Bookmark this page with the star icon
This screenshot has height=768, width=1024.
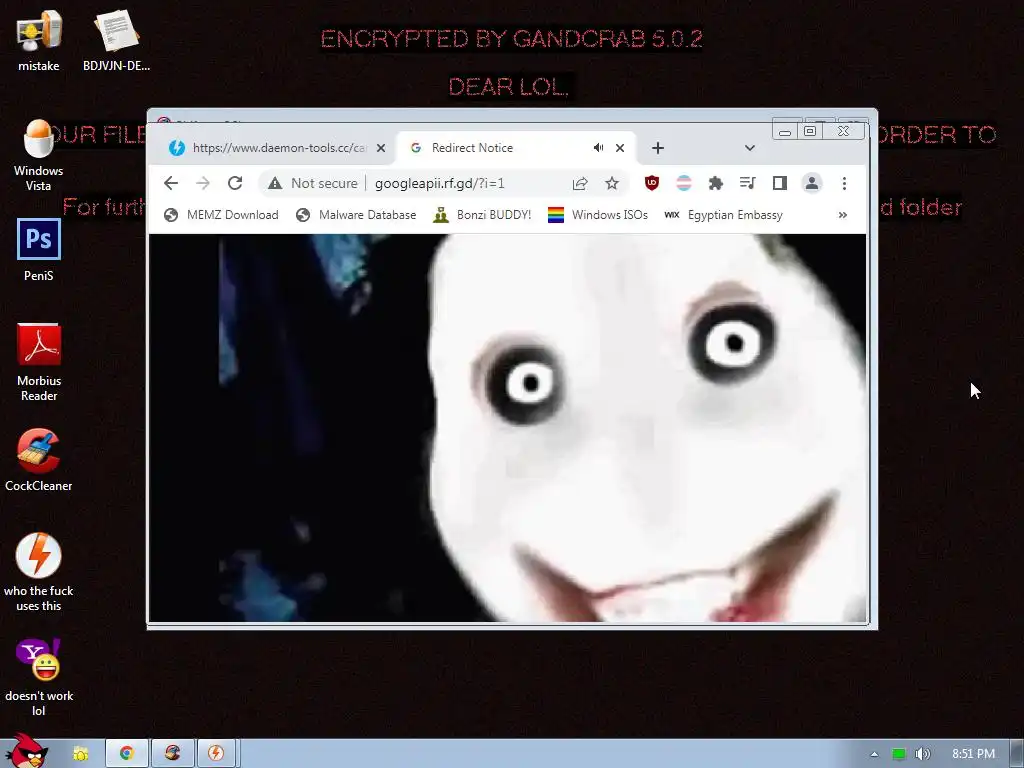(612, 184)
